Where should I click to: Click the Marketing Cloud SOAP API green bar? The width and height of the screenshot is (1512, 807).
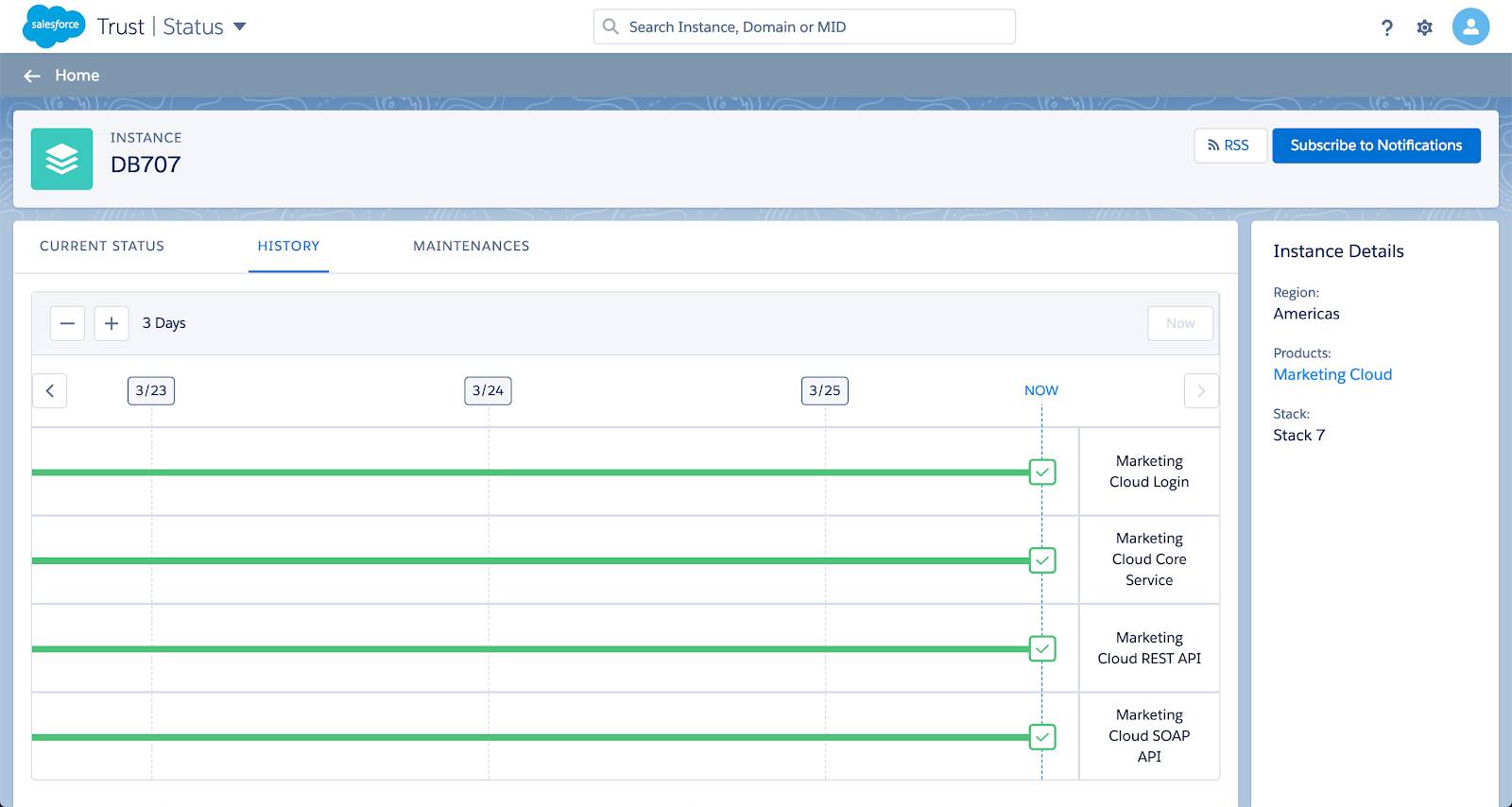pos(530,737)
